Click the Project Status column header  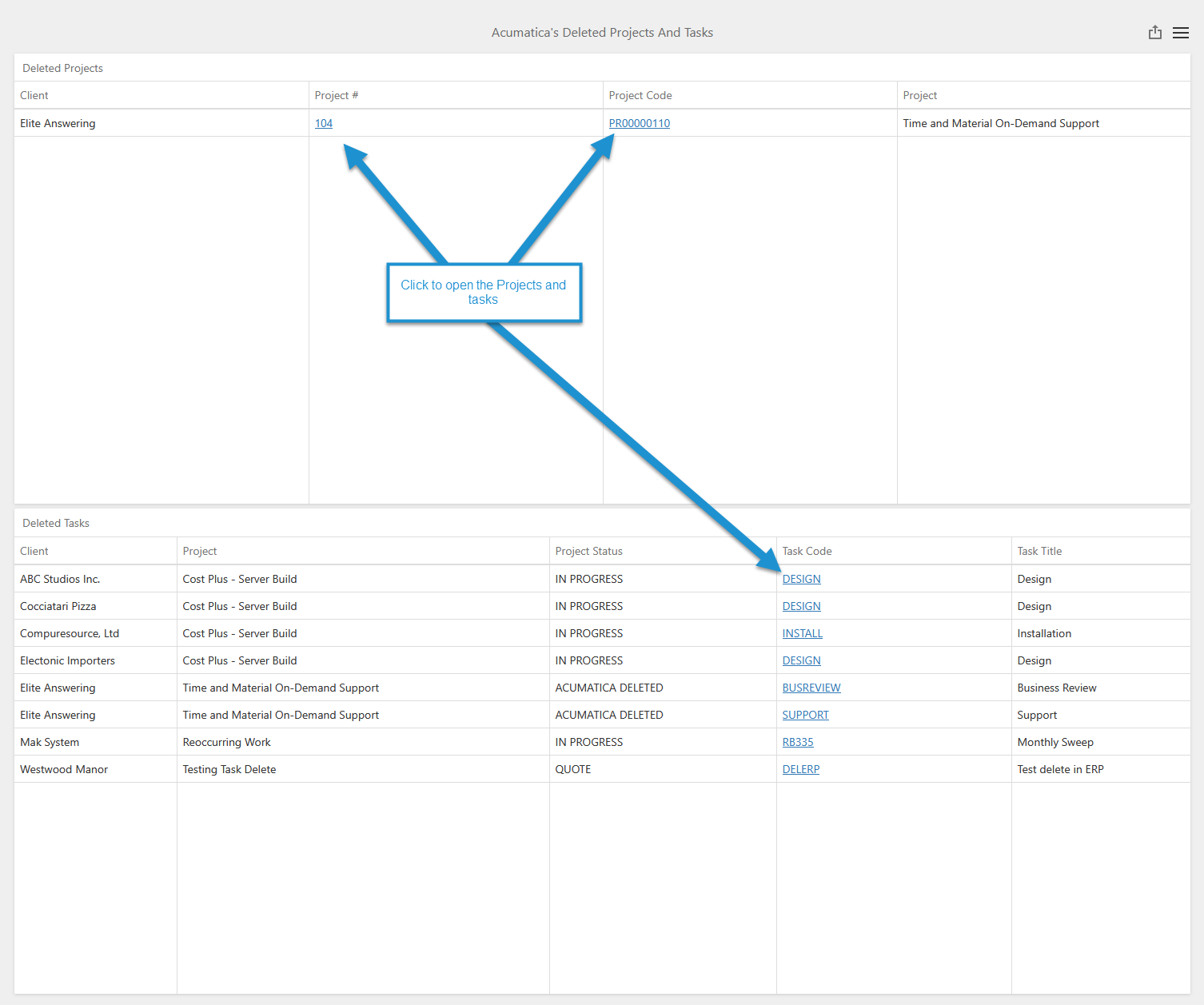click(589, 551)
